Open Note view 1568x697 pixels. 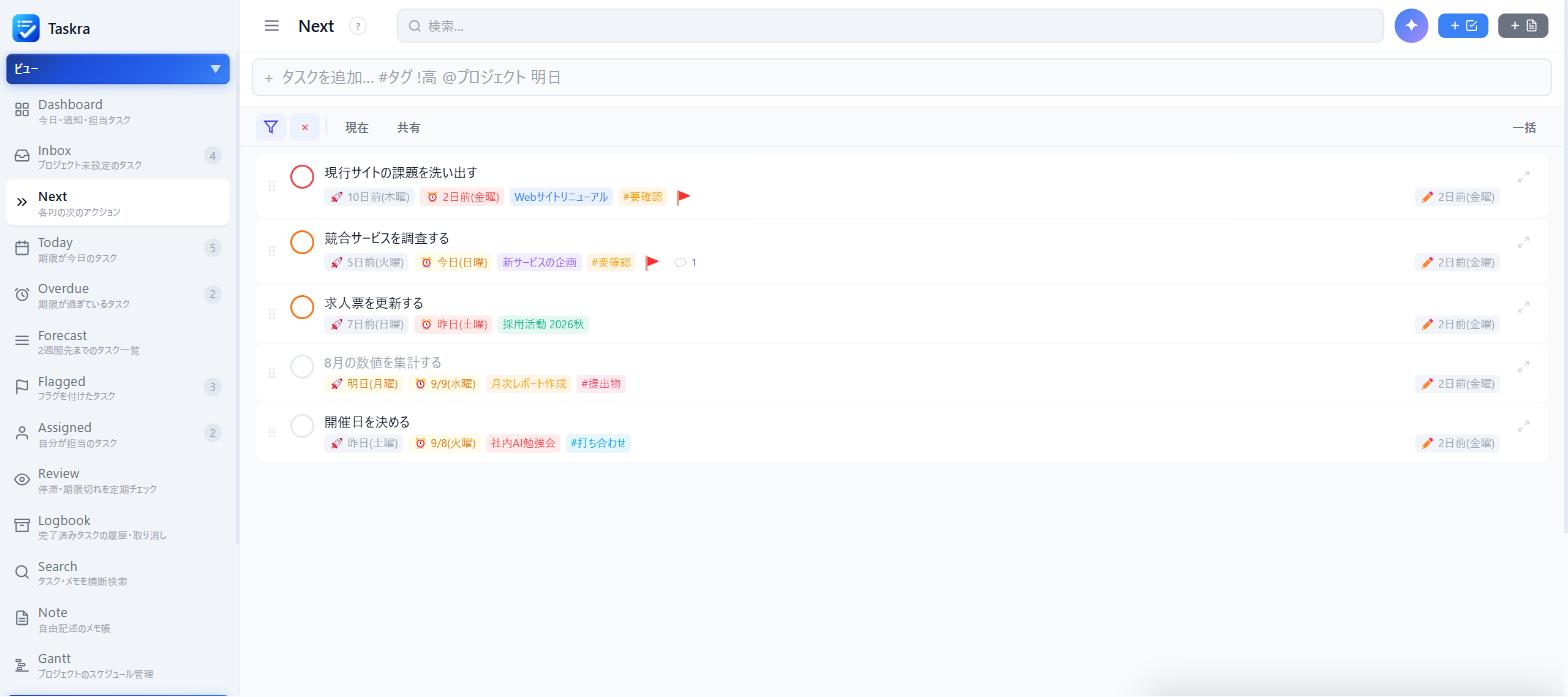pyautogui.click(x=118, y=619)
